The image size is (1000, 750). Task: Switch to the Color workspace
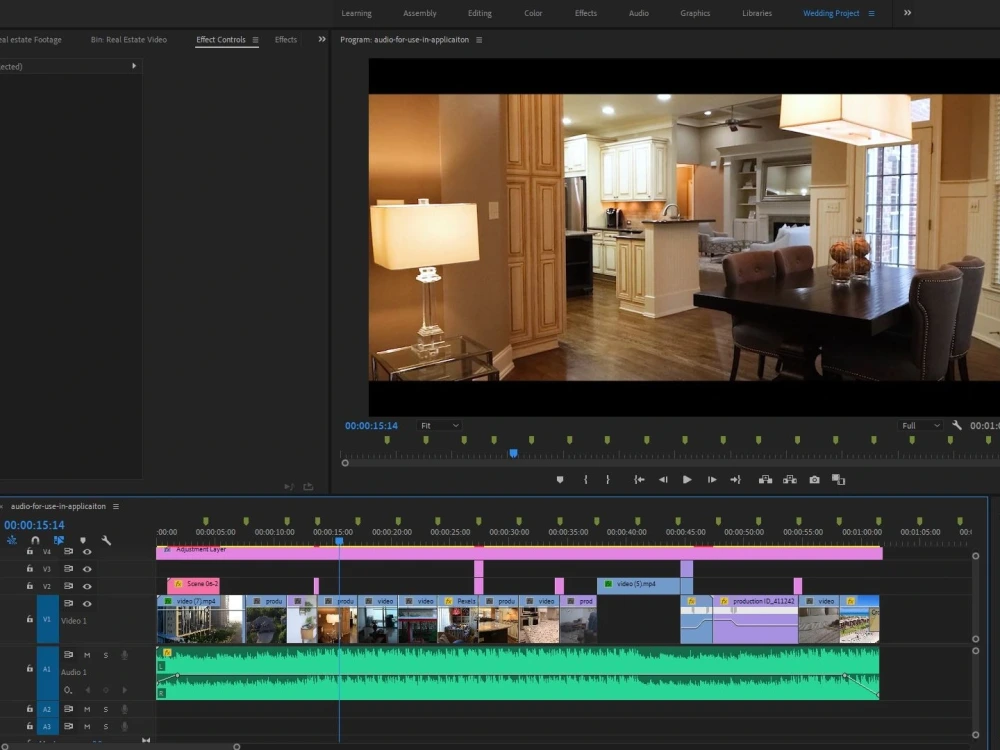click(x=533, y=13)
